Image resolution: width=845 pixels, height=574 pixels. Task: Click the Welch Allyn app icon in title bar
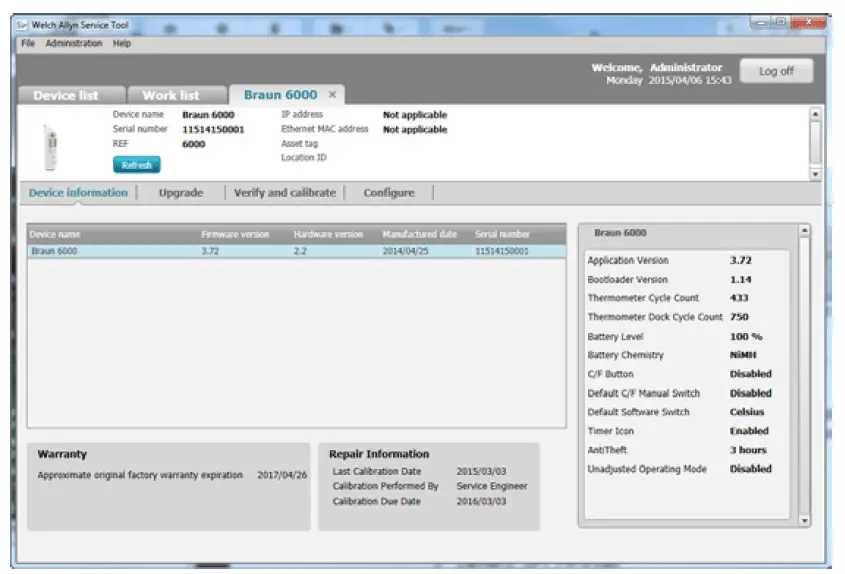[x=24, y=25]
